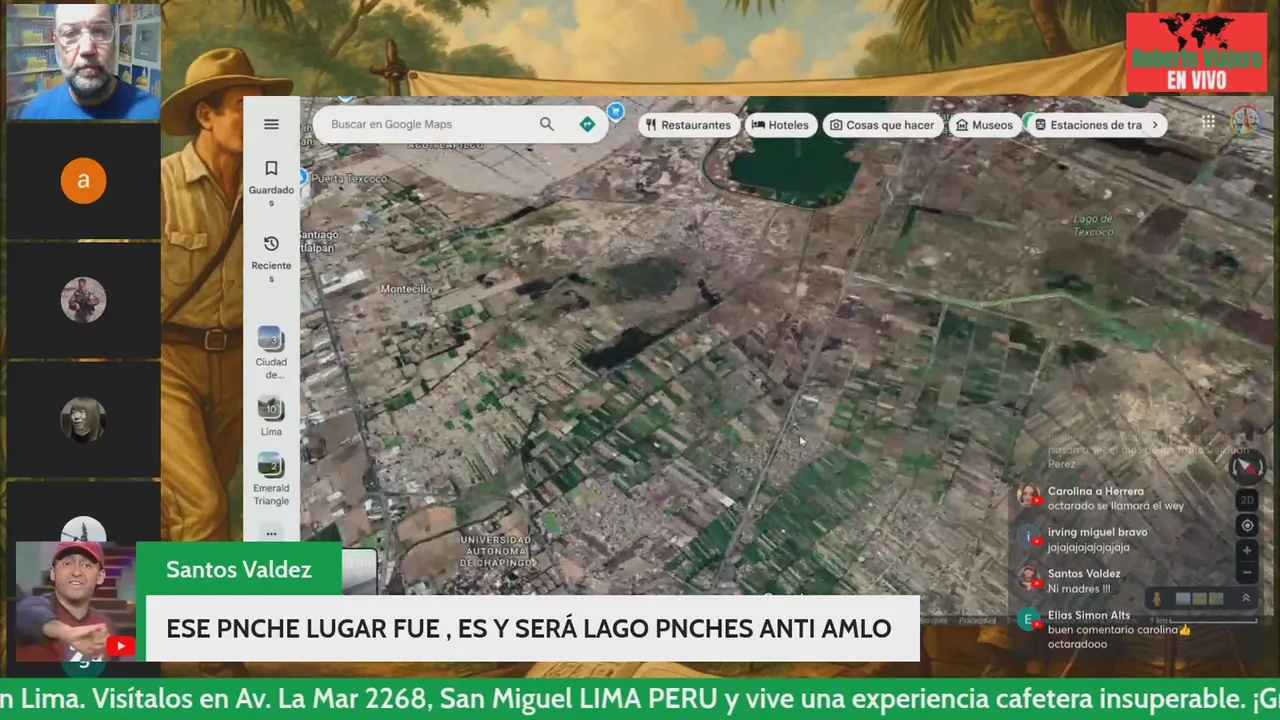Filter map by Estaciones de tra... chip

click(1088, 125)
